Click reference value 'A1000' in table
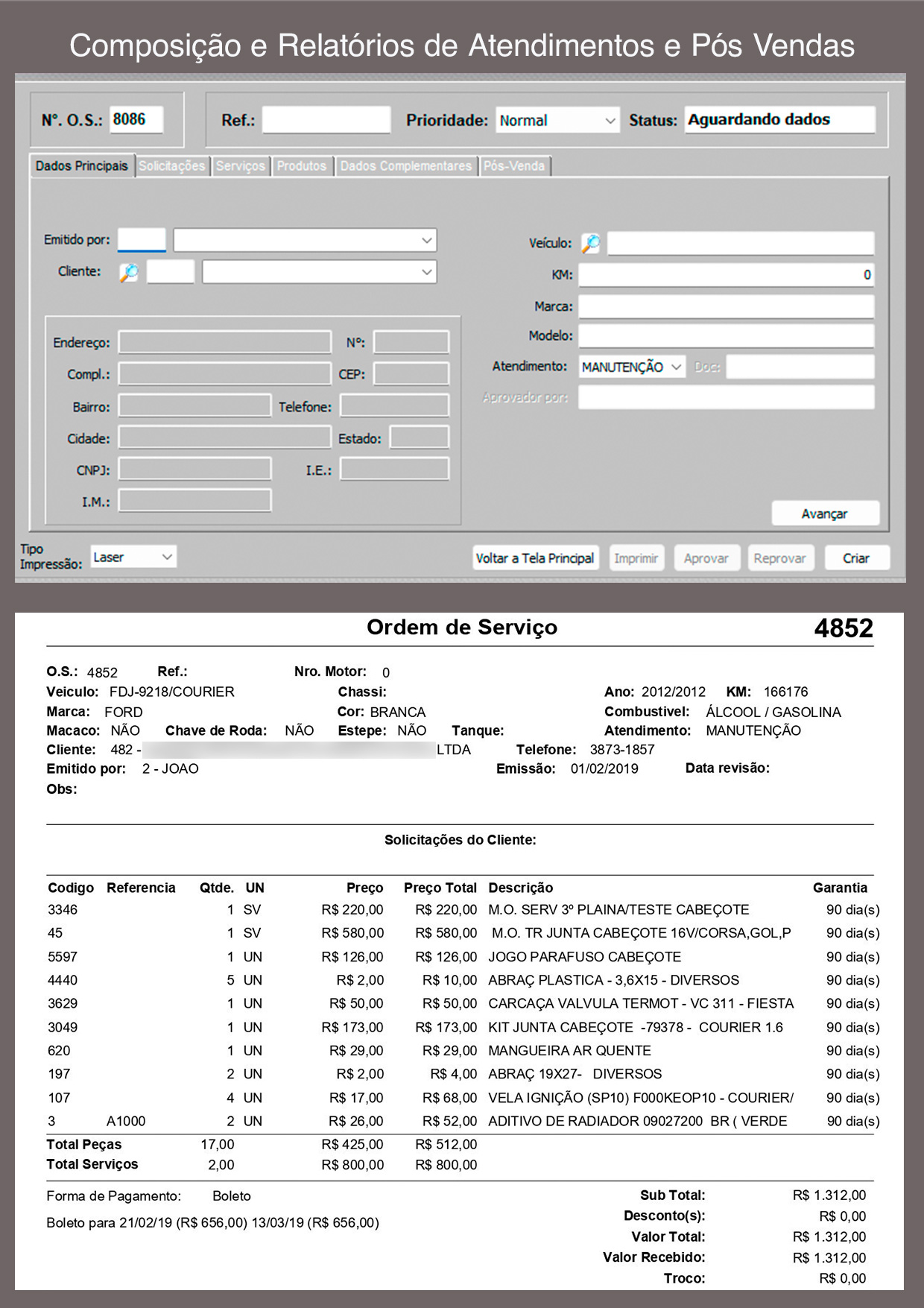This screenshot has height=1308, width=924. click(x=126, y=1121)
